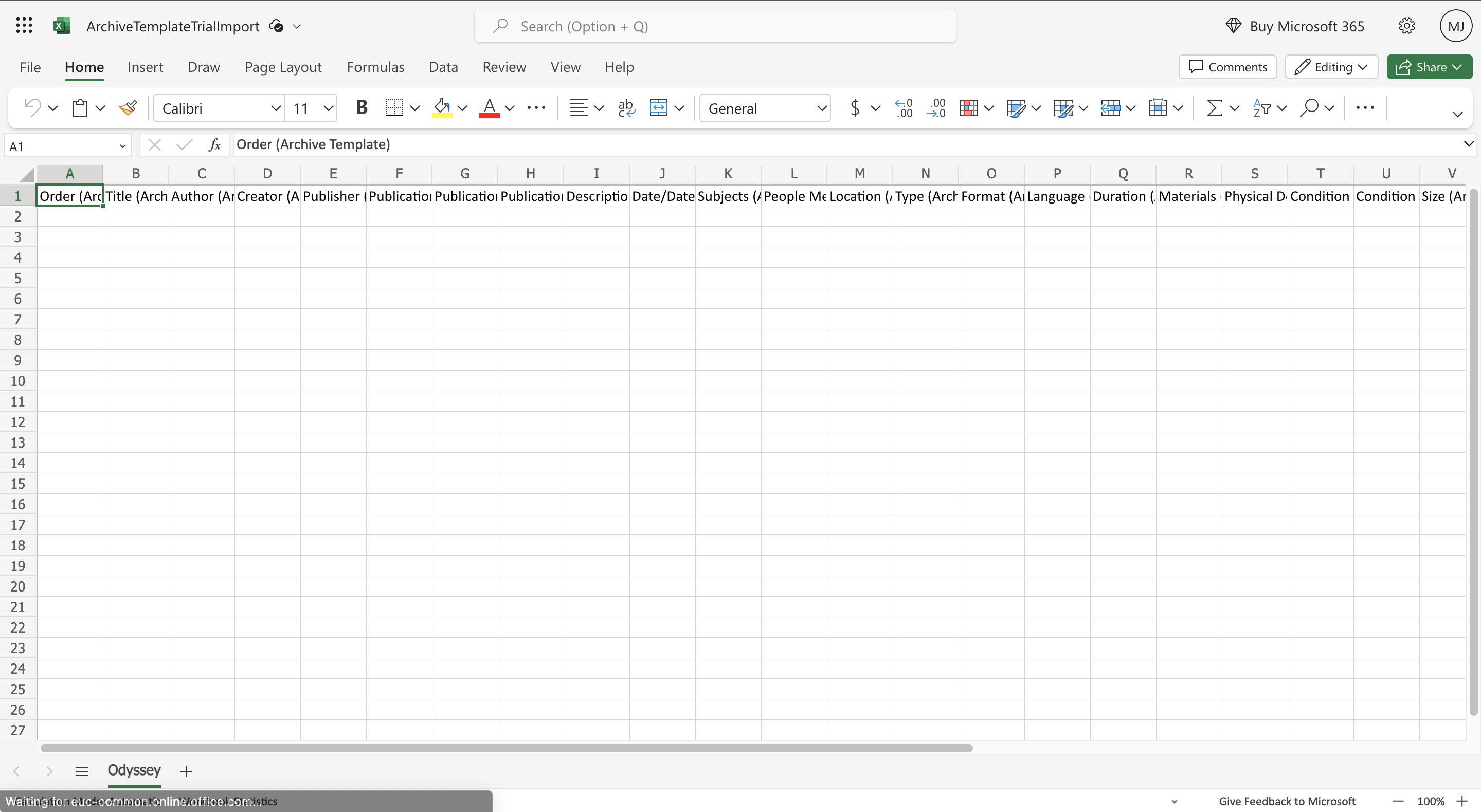Click the Format Painter icon
The height and width of the screenshot is (812, 1481).
[128, 108]
